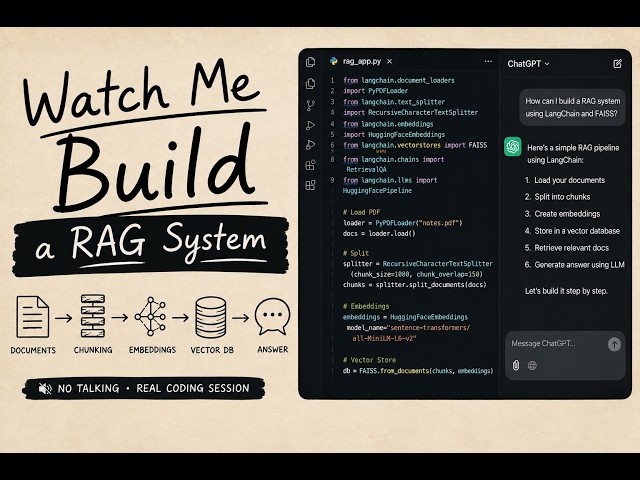The image size is (640, 480).
Task: Click the Documents page icon
Action: pos(33,317)
